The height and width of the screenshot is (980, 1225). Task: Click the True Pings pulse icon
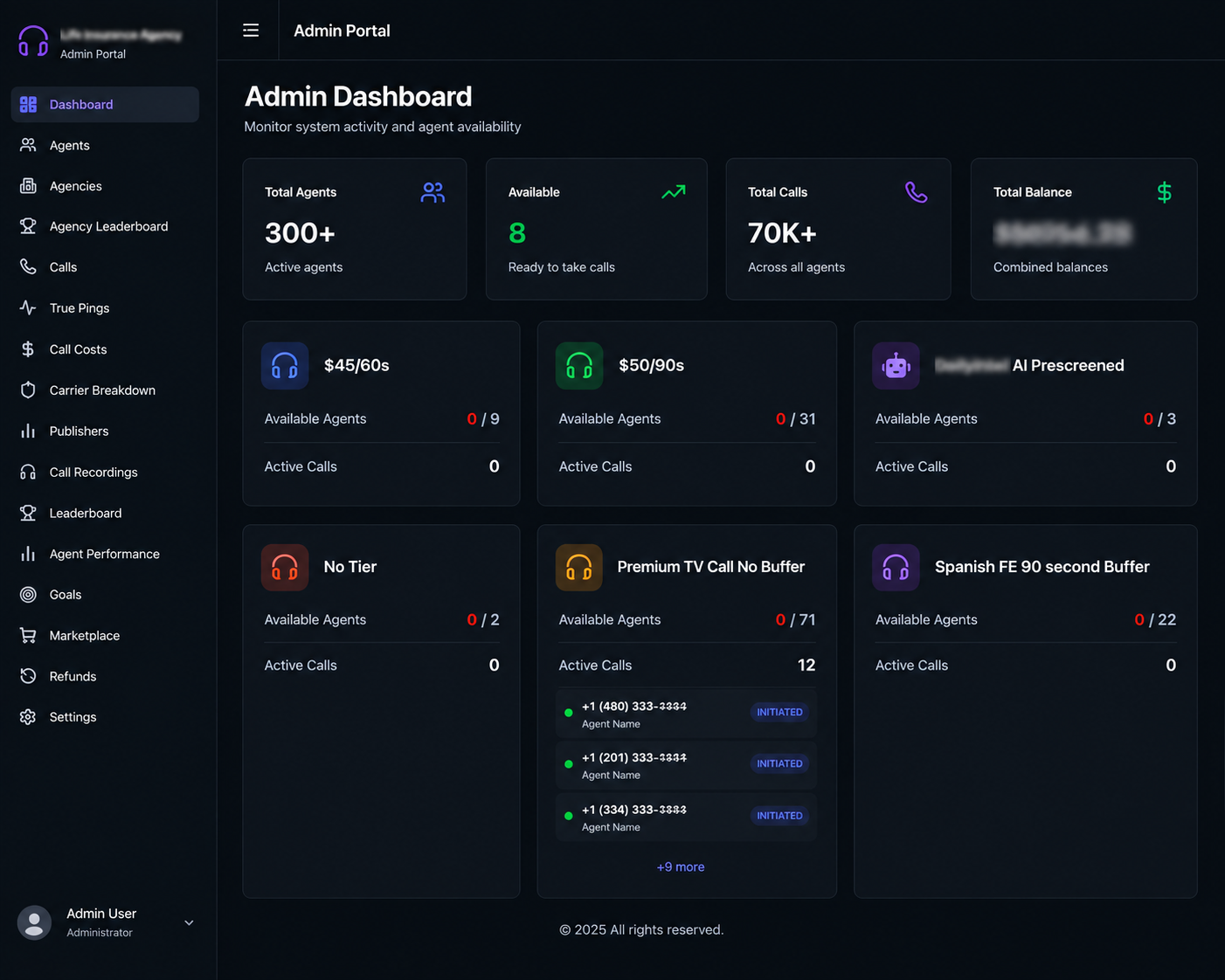point(28,307)
